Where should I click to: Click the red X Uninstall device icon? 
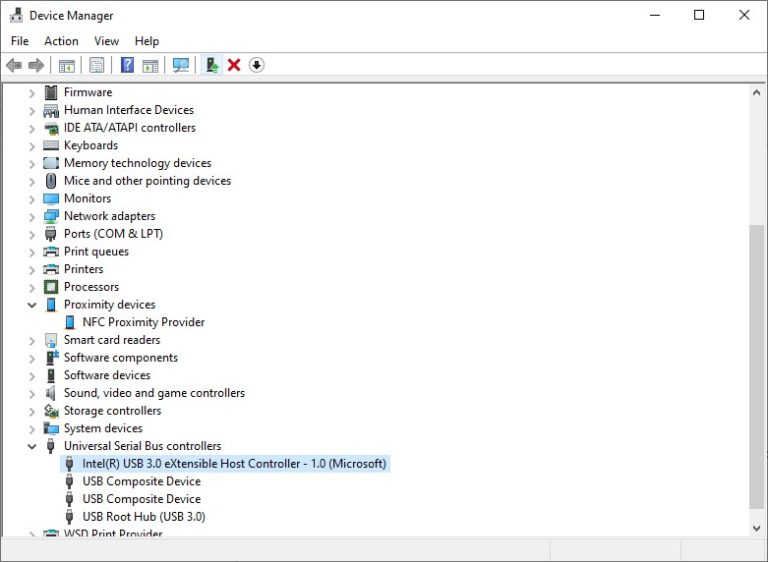click(x=234, y=65)
